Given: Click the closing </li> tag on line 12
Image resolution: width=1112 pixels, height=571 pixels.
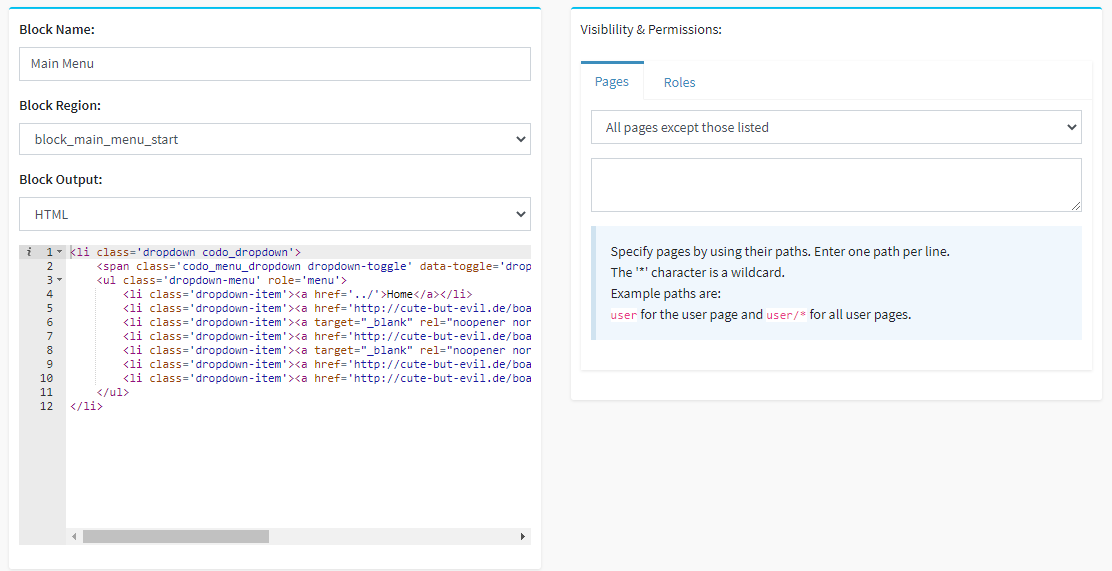Looking at the screenshot, I should (x=87, y=406).
